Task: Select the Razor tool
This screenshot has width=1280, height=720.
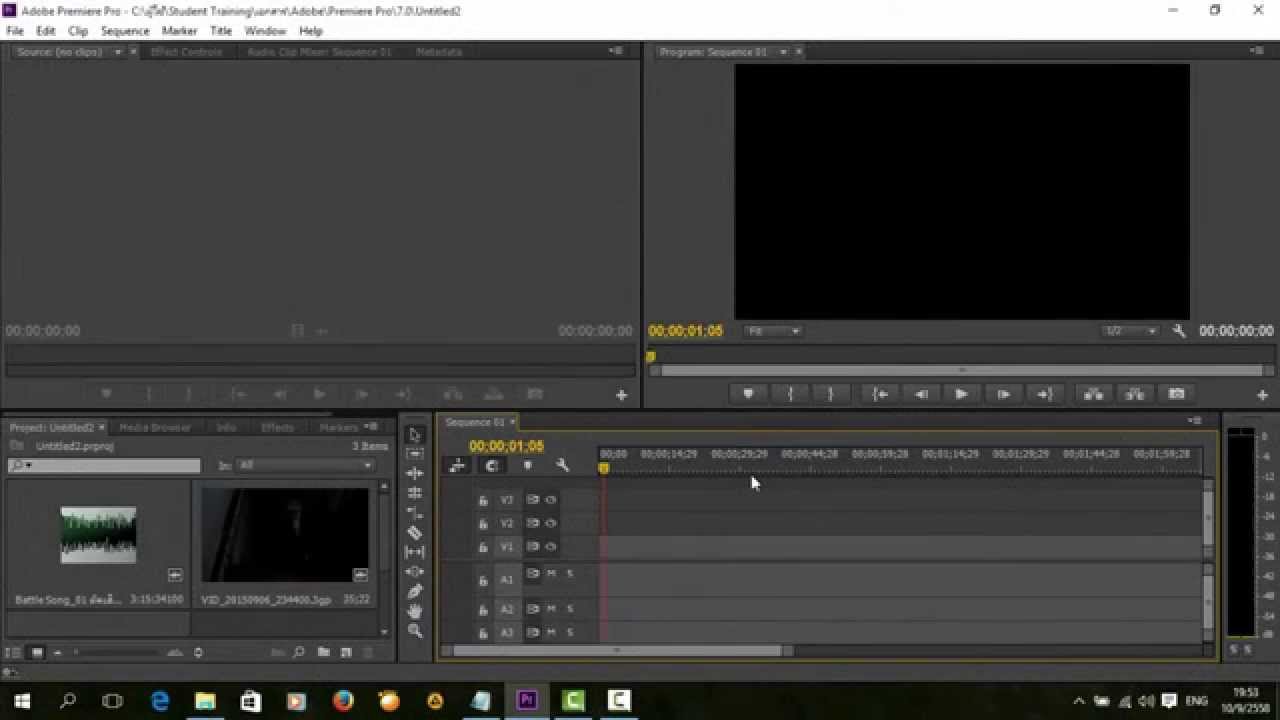Action: click(x=415, y=532)
